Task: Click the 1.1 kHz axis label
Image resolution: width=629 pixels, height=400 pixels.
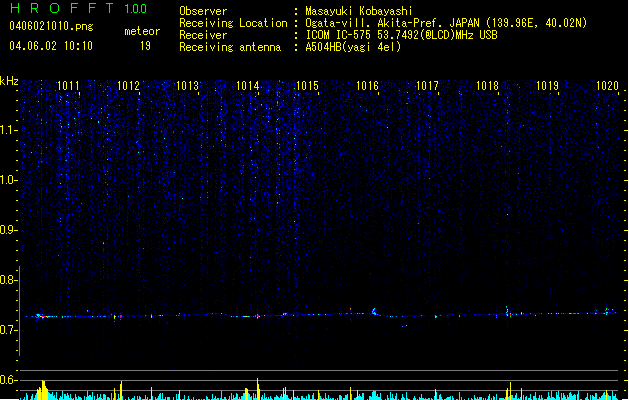Action: pos(9,130)
